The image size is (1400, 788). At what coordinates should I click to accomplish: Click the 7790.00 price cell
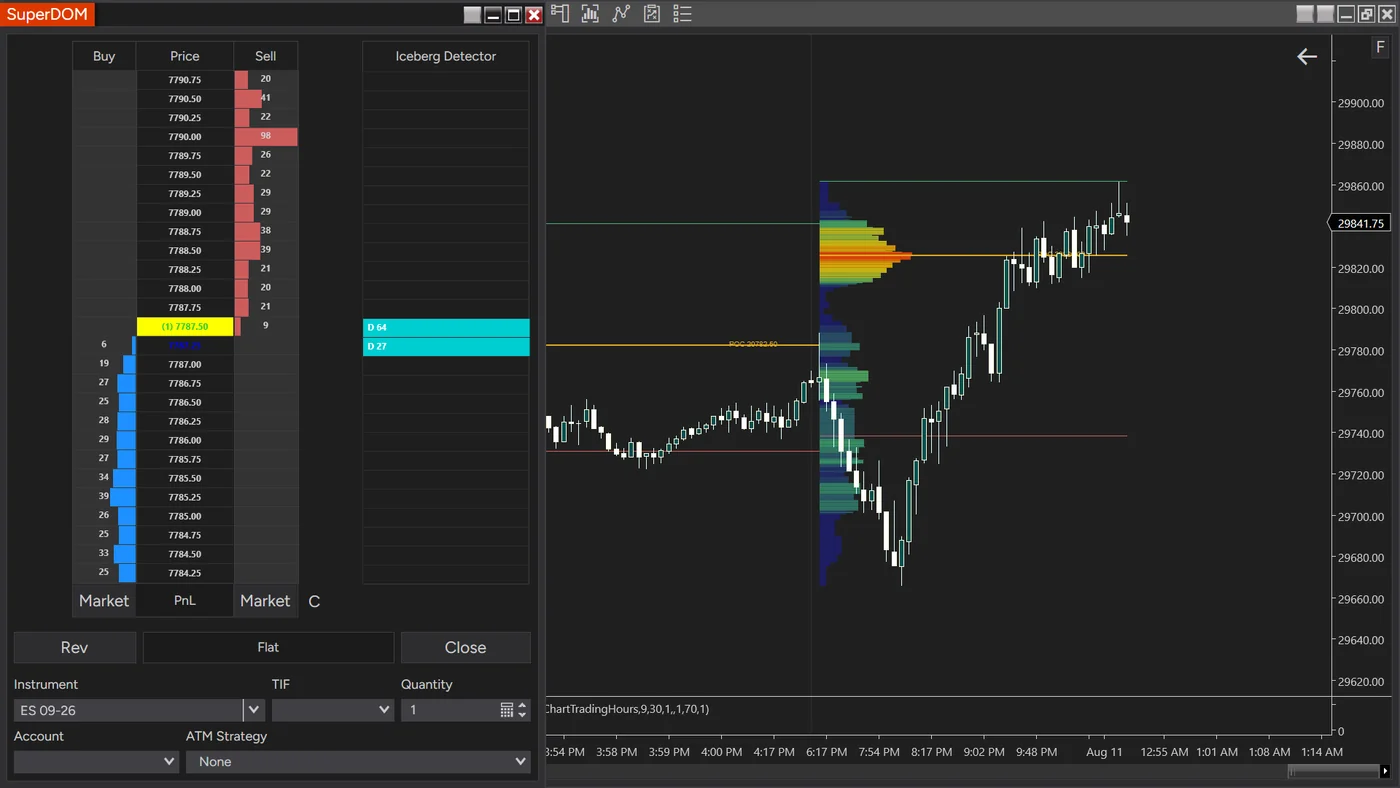(185, 137)
